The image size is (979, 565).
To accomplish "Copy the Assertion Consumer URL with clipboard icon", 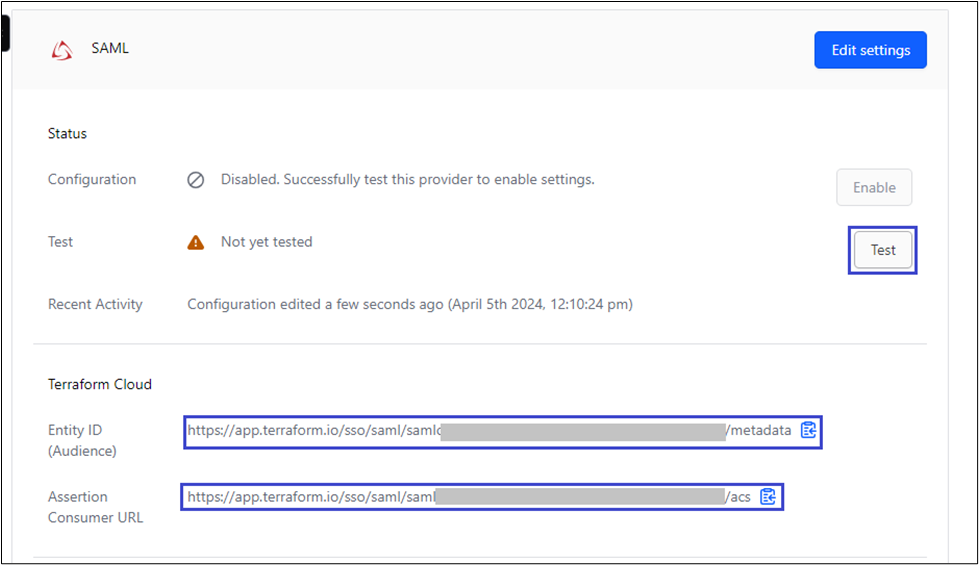I will (x=768, y=497).
